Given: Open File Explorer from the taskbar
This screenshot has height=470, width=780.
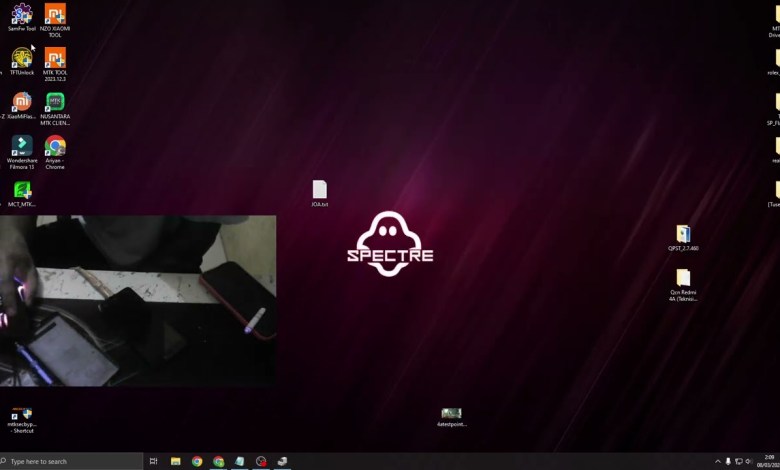Looking at the screenshot, I should [x=175, y=461].
